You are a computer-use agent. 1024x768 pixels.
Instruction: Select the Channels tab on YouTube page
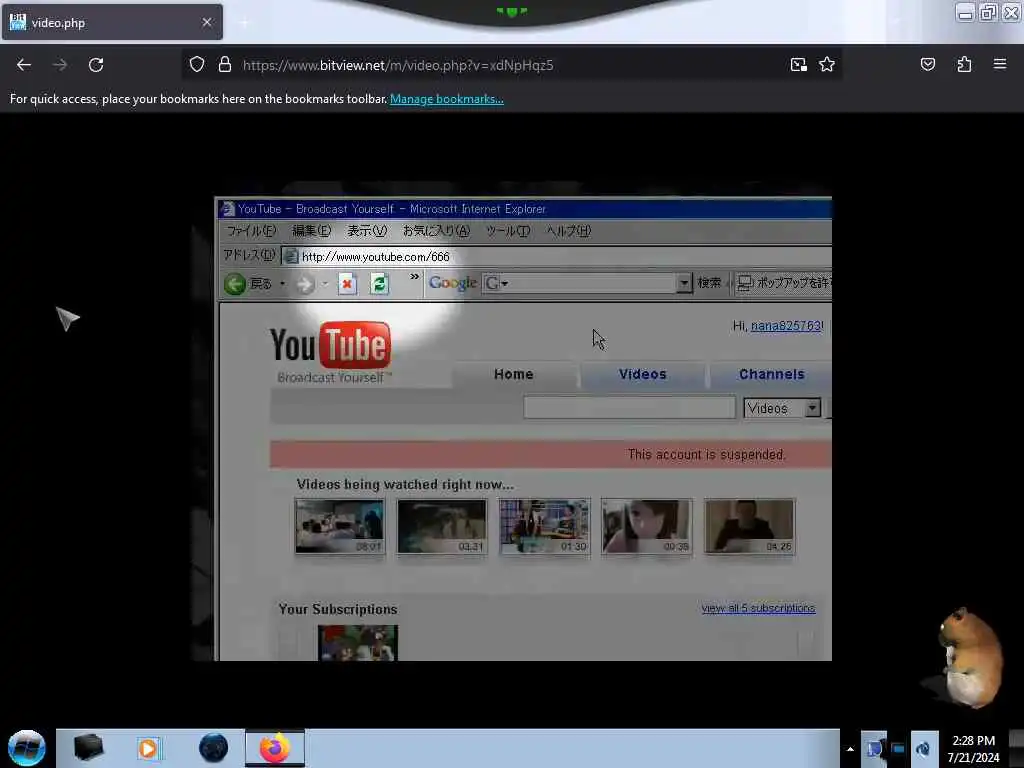point(771,375)
